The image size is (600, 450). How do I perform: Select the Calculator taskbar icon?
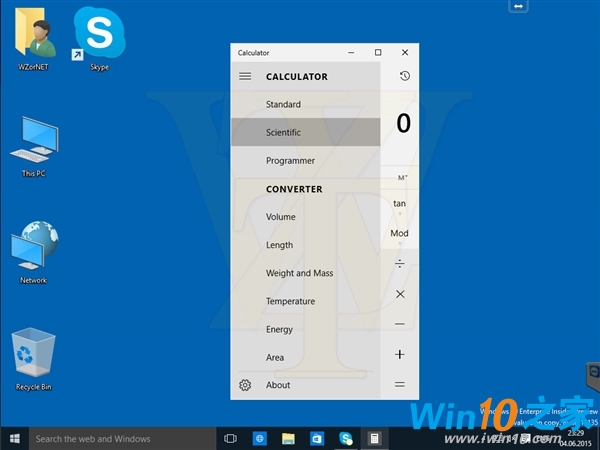coord(374,439)
